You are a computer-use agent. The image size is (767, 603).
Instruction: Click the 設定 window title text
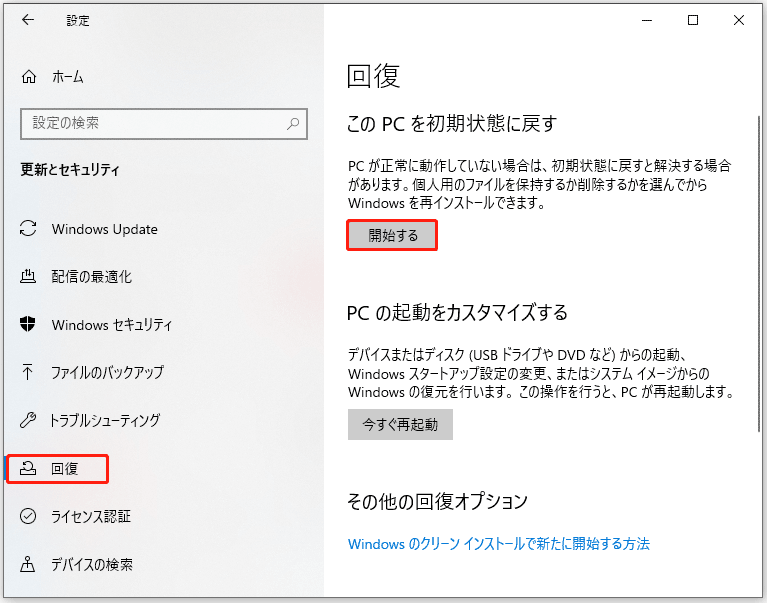[78, 21]
